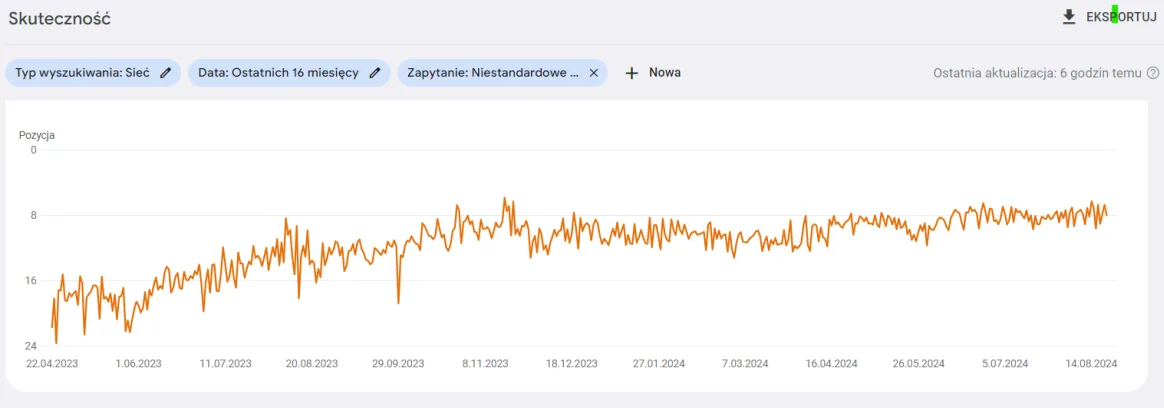Remove the Zapytanie filter with X

click(x=593, y=73)
